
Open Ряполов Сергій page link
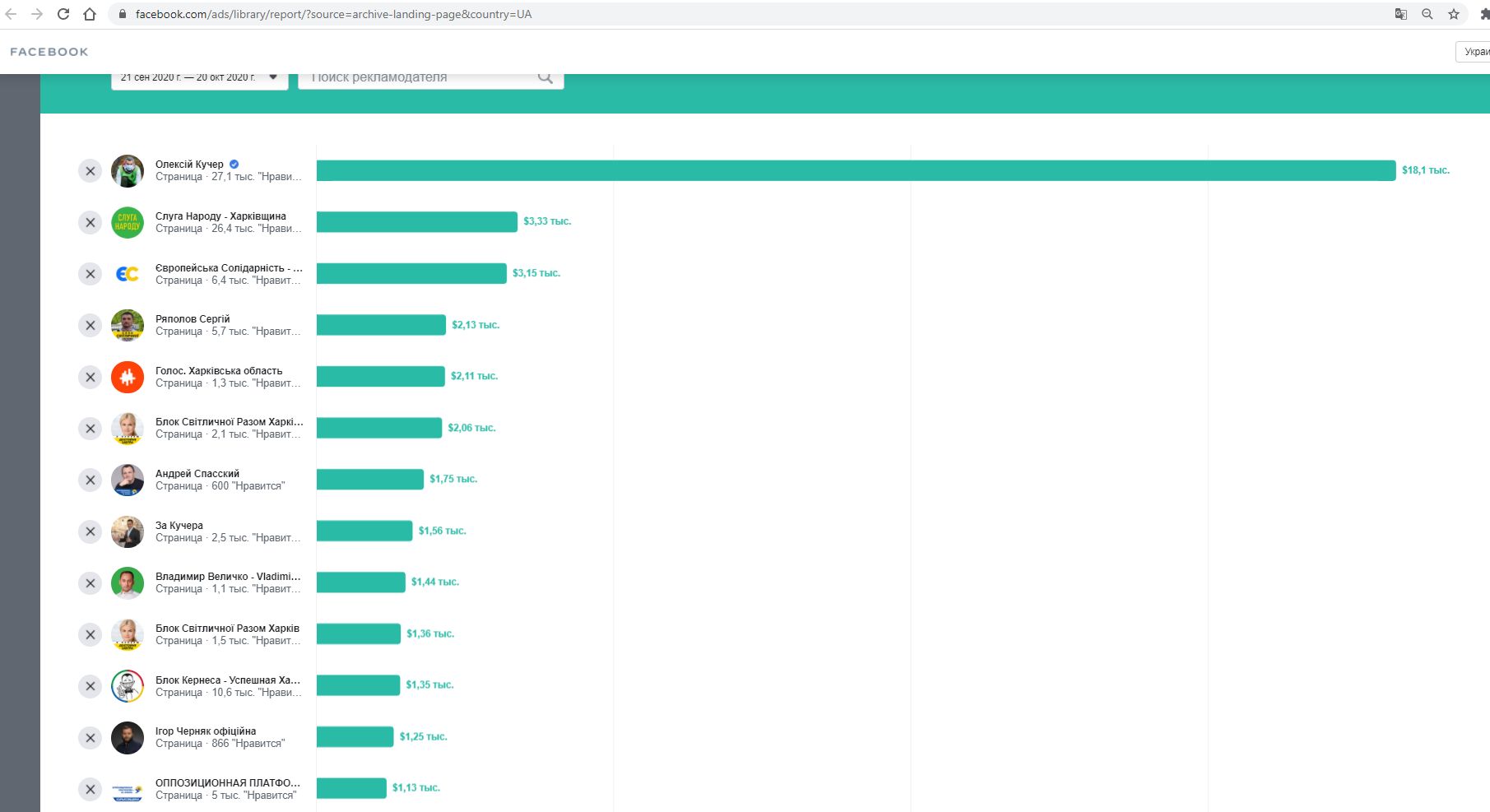[193, 319]
